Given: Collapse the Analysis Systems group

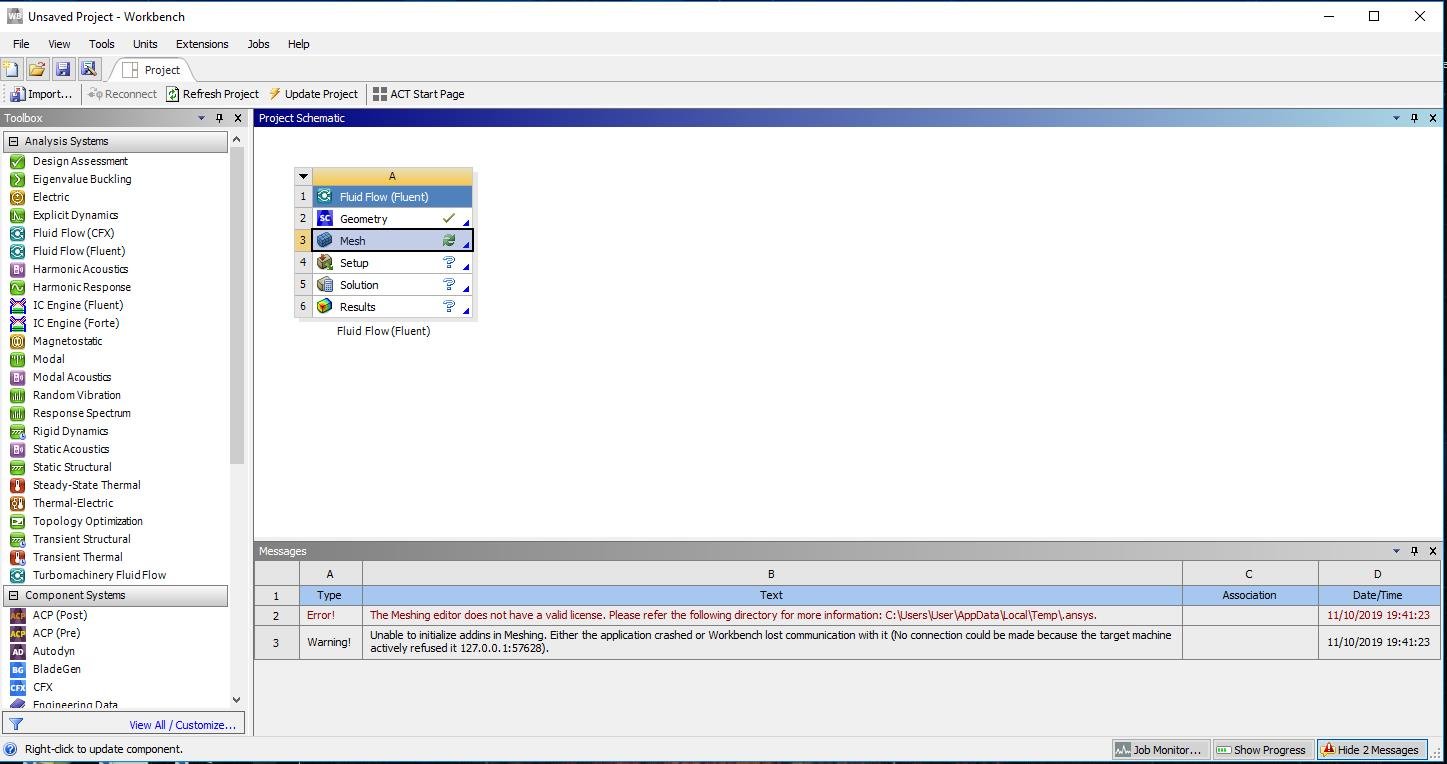Looking at the screenshot, I should pos(14,141).
